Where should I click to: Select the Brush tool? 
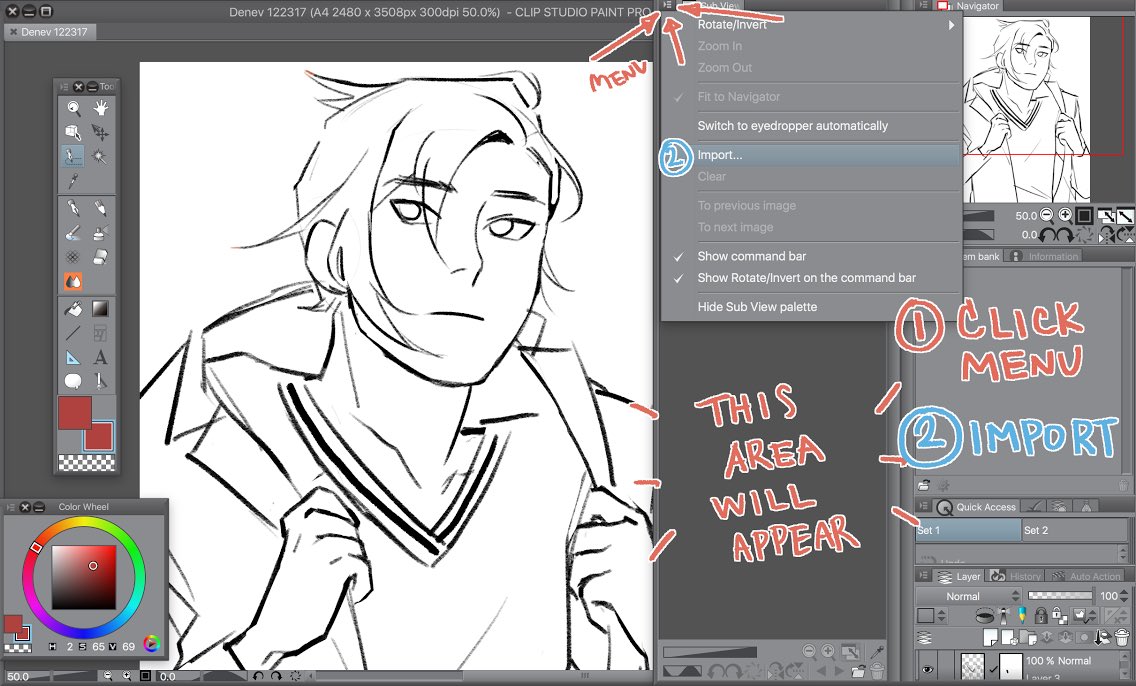point(73,233)
